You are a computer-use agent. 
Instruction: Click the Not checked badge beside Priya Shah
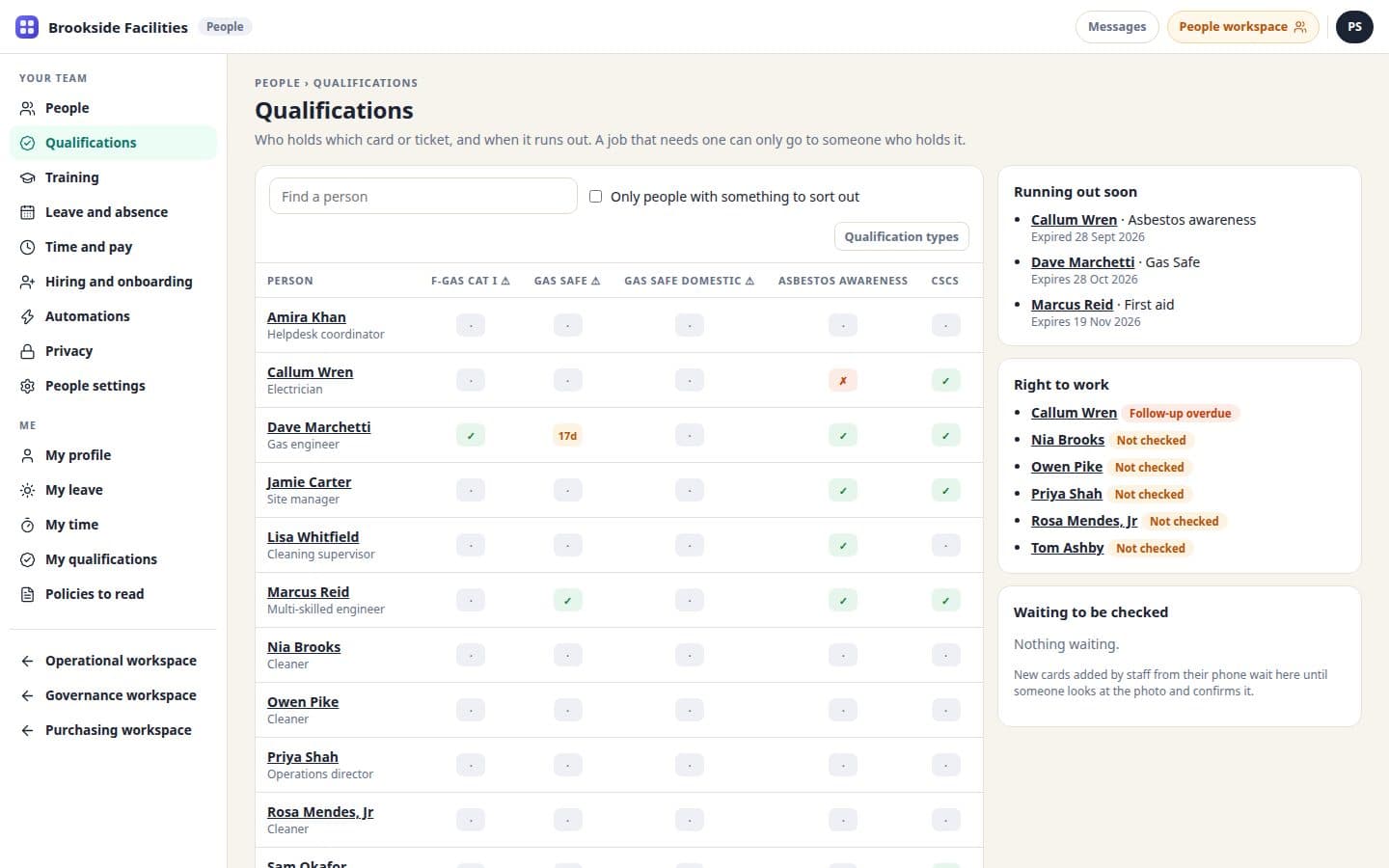[x=1149, y=494]
